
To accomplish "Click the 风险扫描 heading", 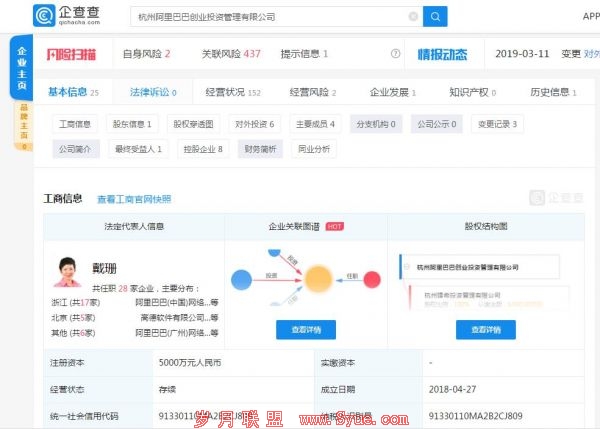I will pyautogui.click(x=71, y=54).
